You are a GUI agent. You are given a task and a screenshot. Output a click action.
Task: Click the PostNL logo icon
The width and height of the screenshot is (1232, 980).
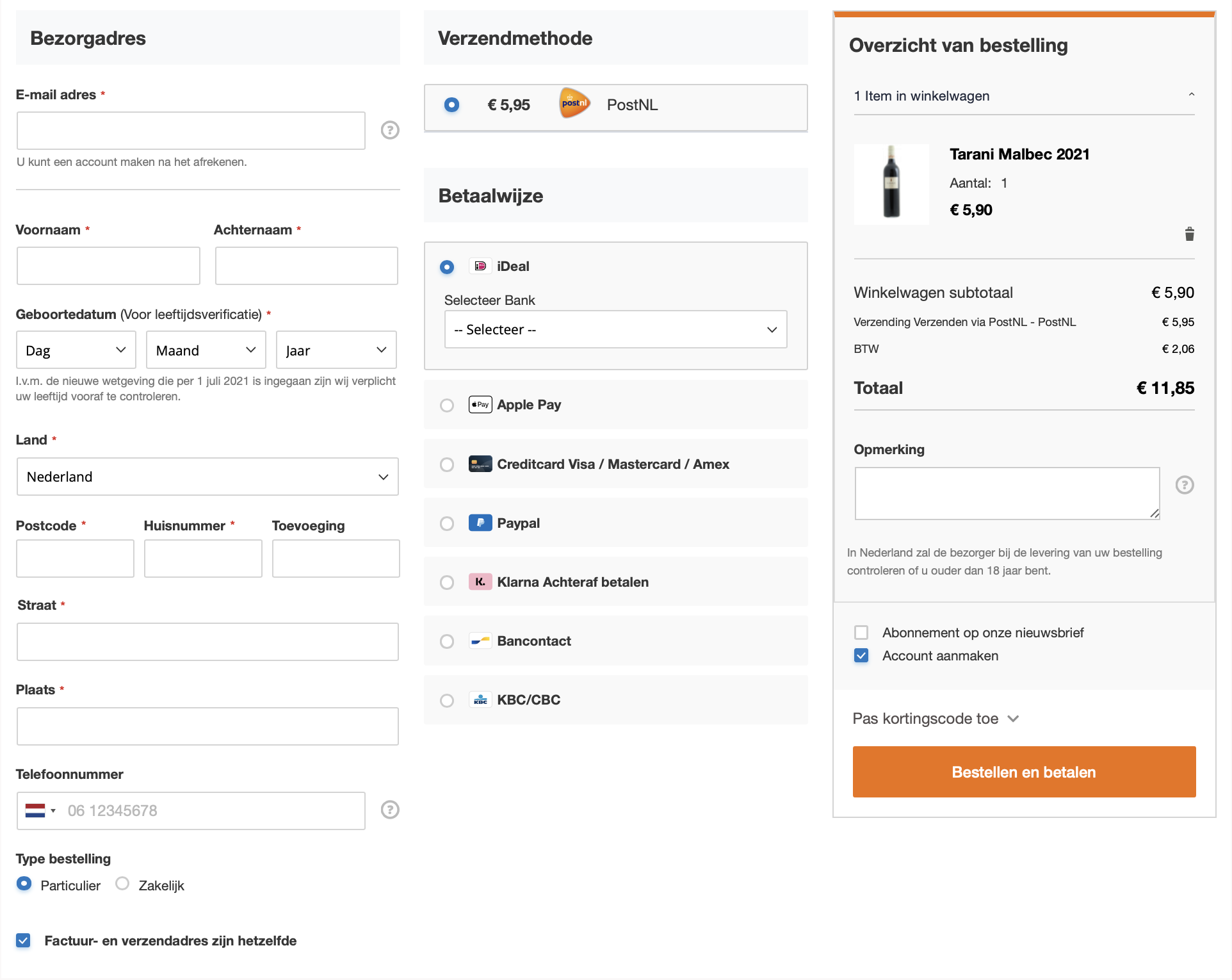coord(574,104)
